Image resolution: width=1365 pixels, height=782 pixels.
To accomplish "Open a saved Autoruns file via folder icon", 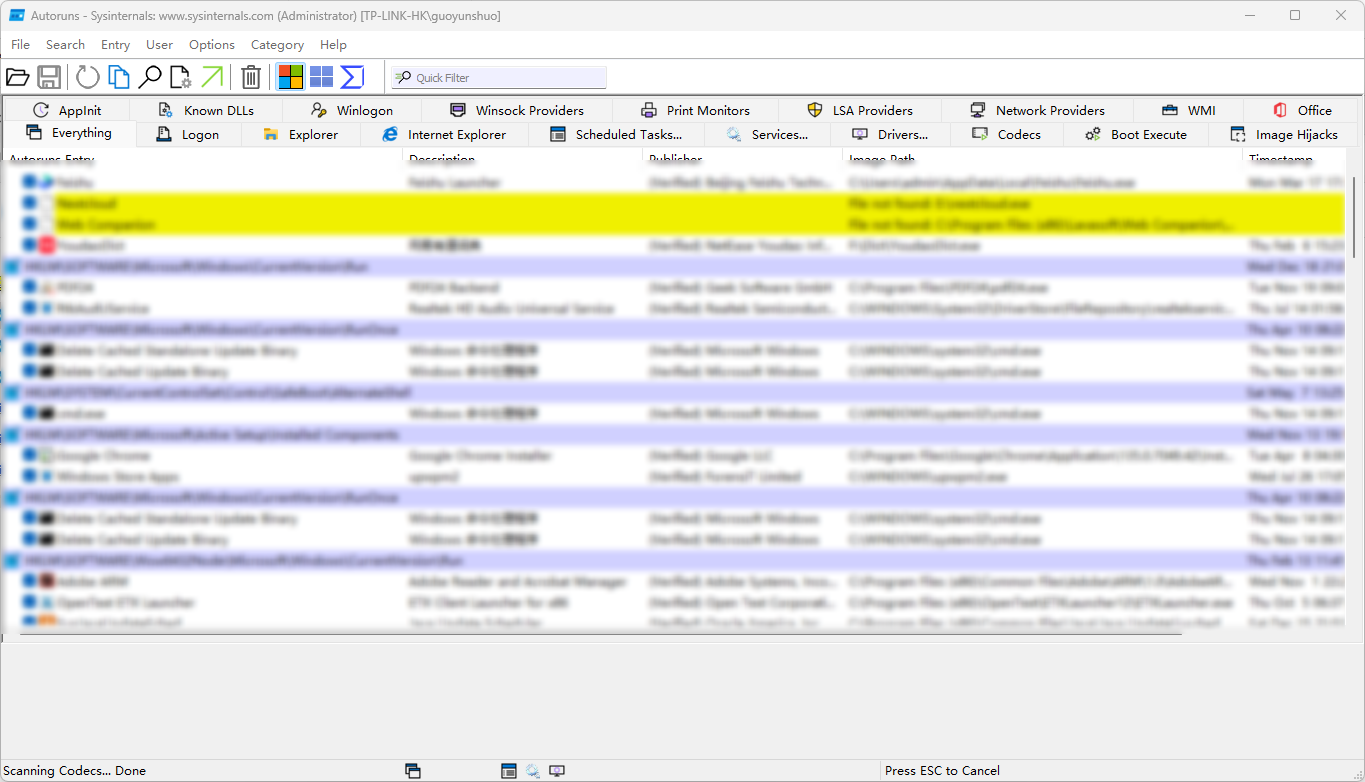I will click(x=17, y=77).
